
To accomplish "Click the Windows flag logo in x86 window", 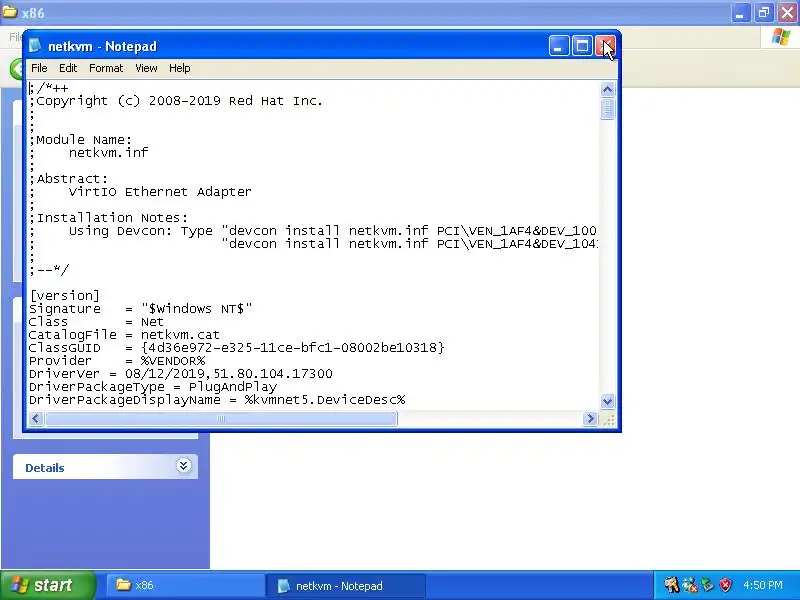I will [781, 37].
